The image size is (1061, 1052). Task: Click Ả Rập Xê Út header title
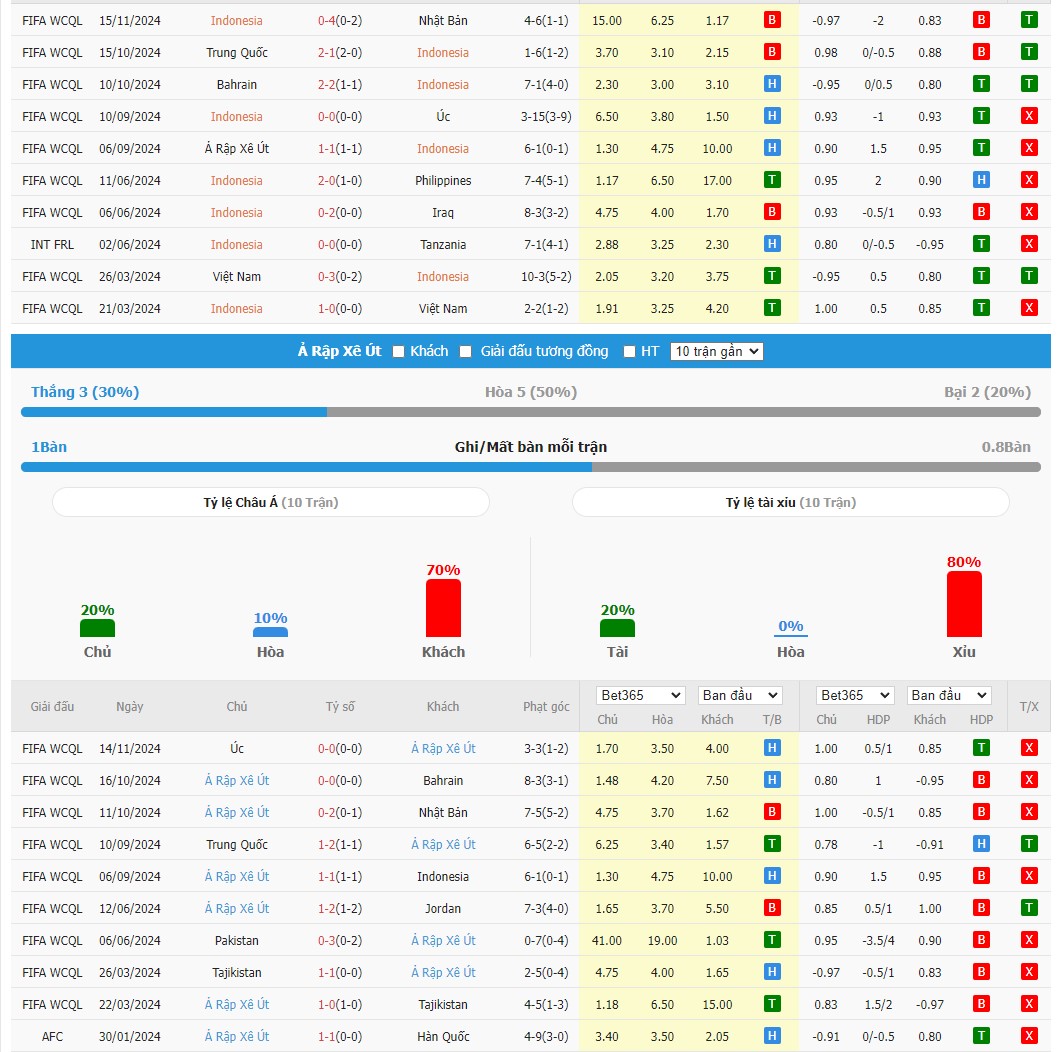point(339,351)
